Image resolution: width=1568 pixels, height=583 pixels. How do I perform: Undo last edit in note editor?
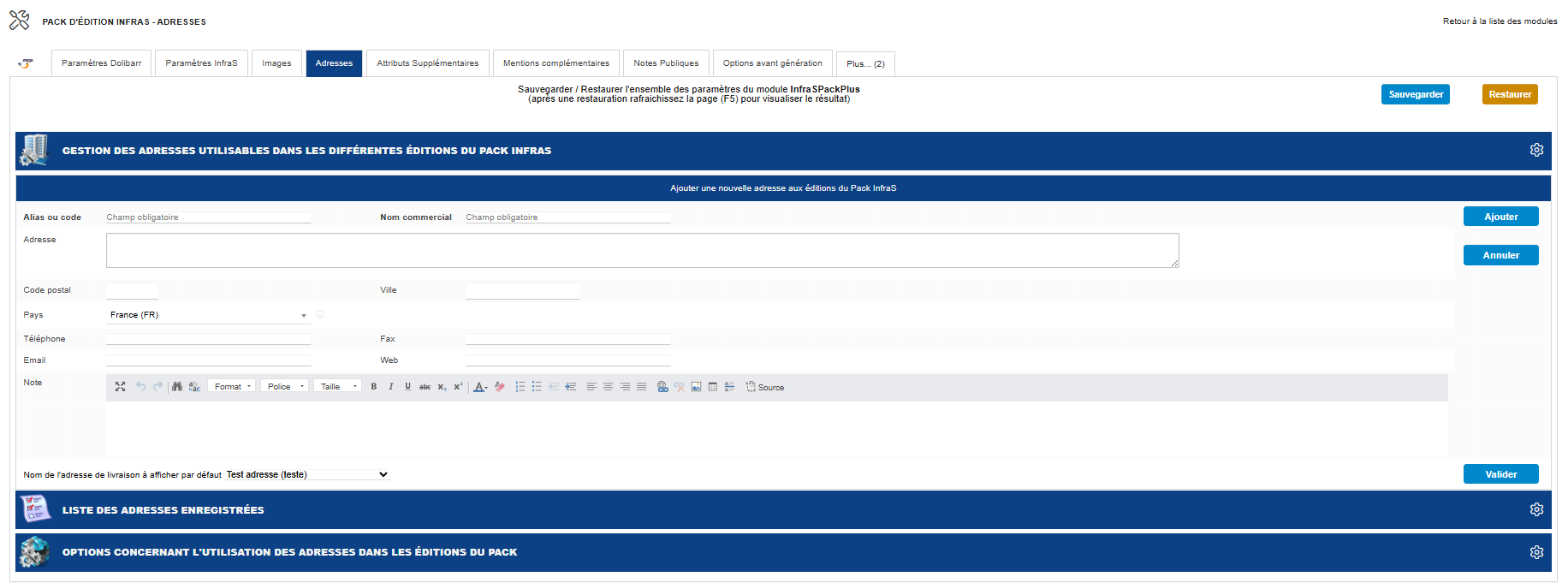(140, 387)
